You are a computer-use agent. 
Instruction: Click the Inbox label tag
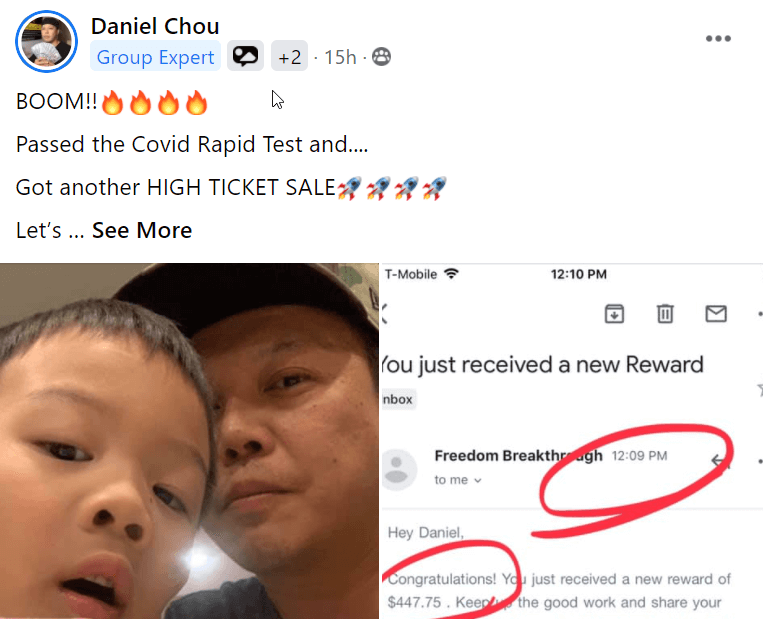pos(398,399)
